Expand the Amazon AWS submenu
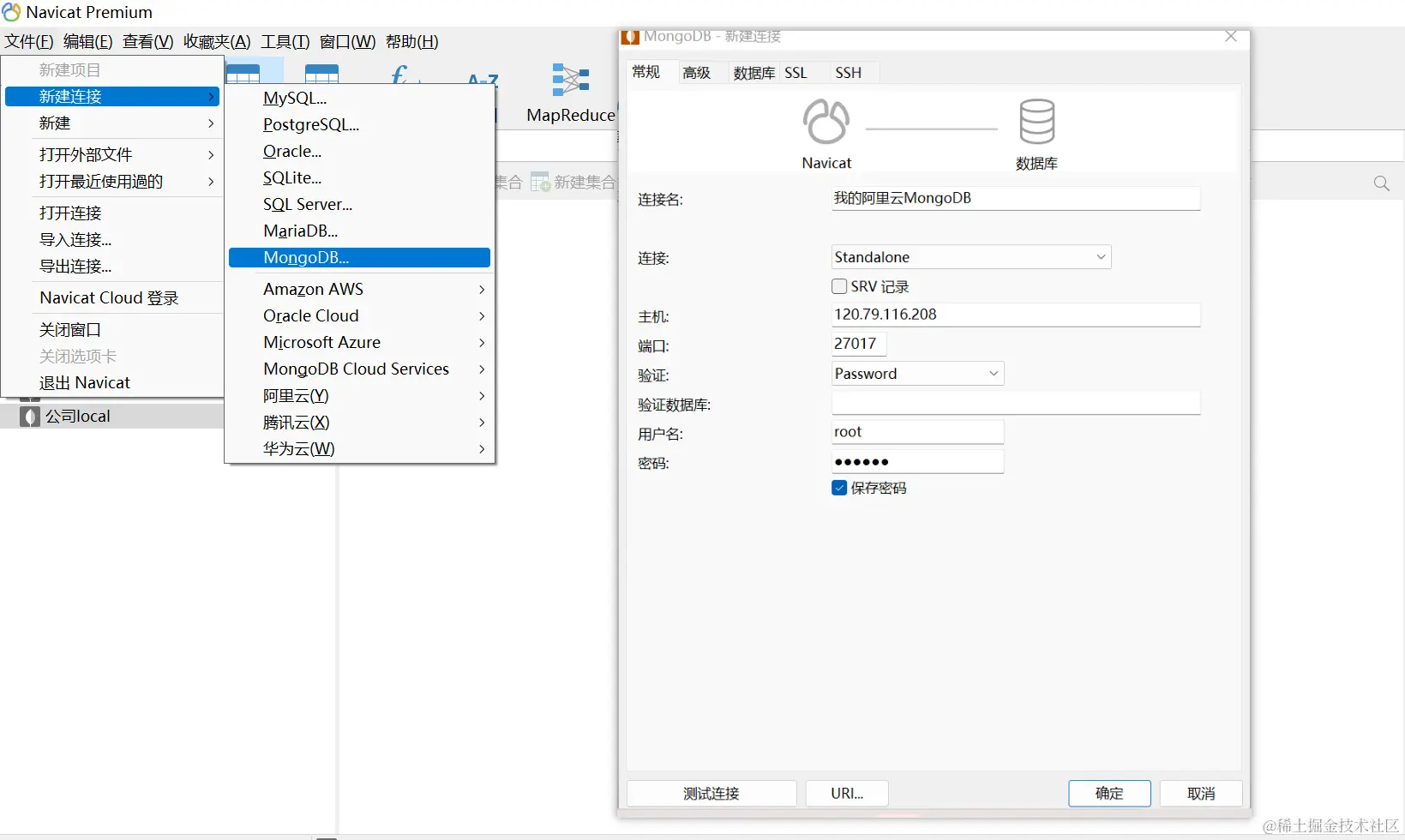 359,290
